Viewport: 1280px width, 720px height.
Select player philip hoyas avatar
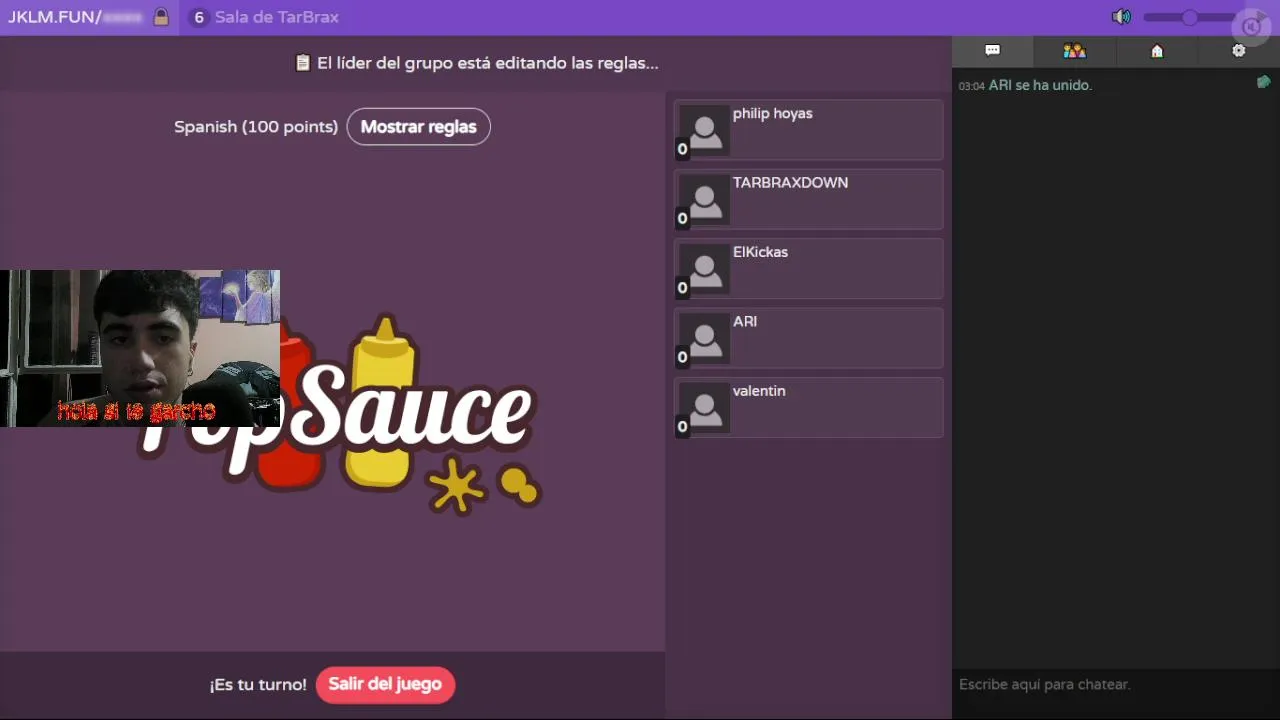[705, 131]
